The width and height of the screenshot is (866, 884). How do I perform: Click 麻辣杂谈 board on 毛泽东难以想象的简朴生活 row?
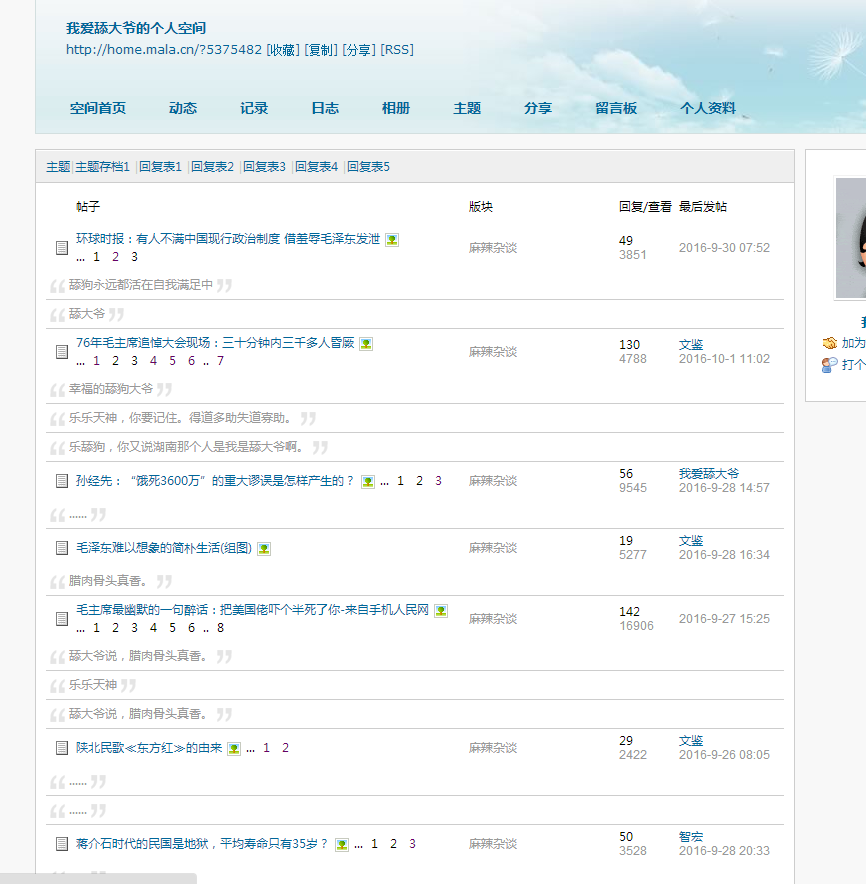click(x=493, y=548)
